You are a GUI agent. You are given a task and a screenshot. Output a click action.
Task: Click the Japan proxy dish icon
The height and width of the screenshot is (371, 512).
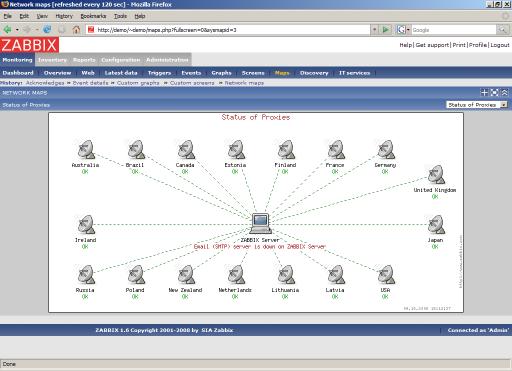pos(436,224)
